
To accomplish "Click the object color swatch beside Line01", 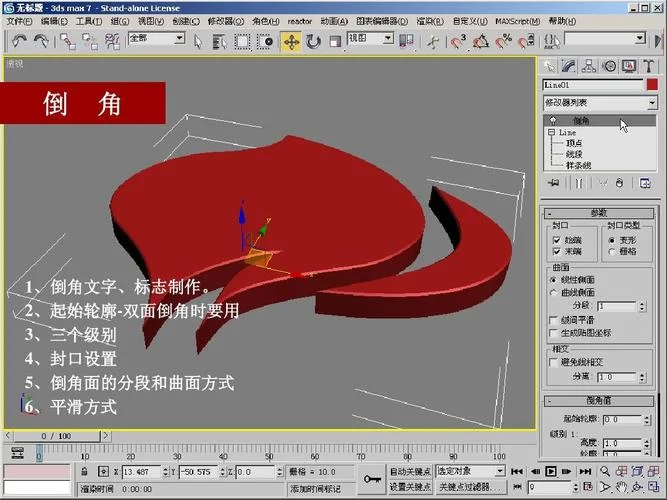I will (x=652, y=85).
